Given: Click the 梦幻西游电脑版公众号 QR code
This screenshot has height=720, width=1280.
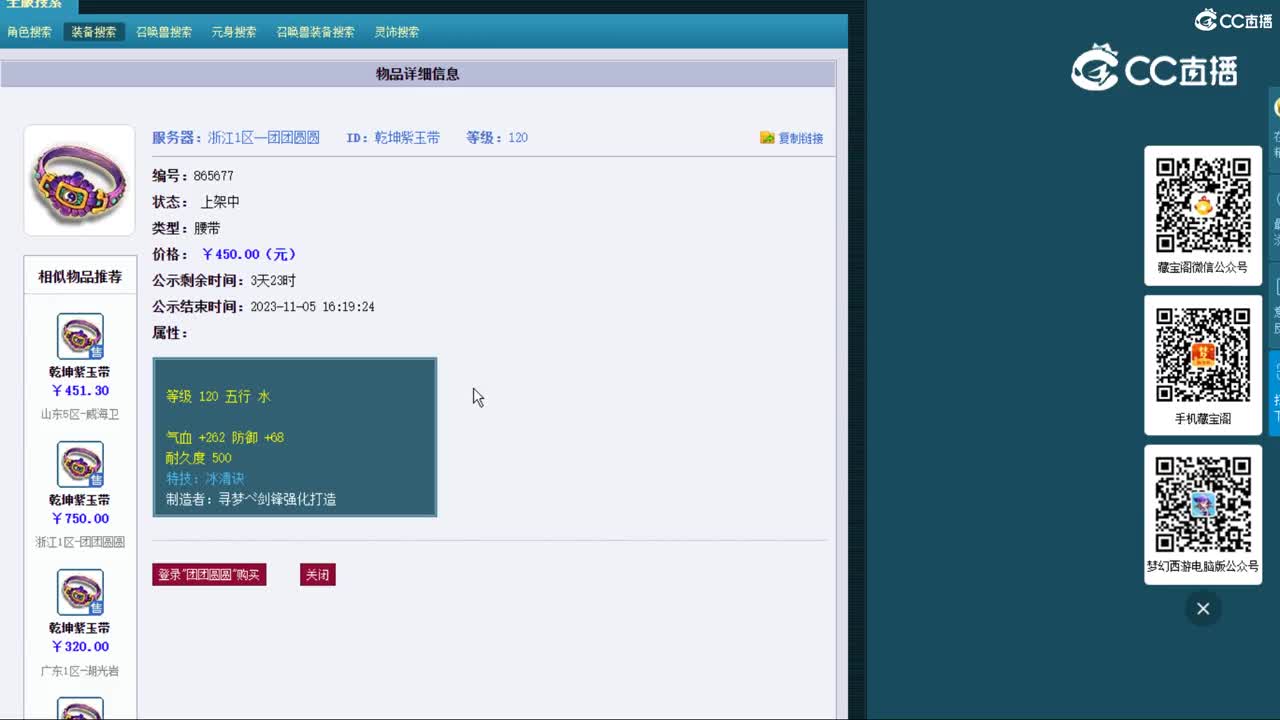Looking at the screenshot, I should pos(1203,504).
